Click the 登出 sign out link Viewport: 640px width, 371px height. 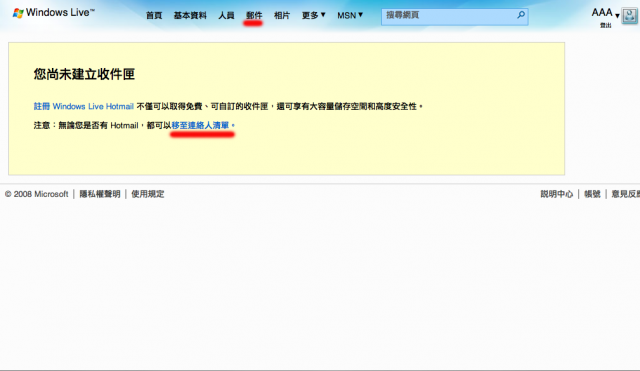point(606,25)
